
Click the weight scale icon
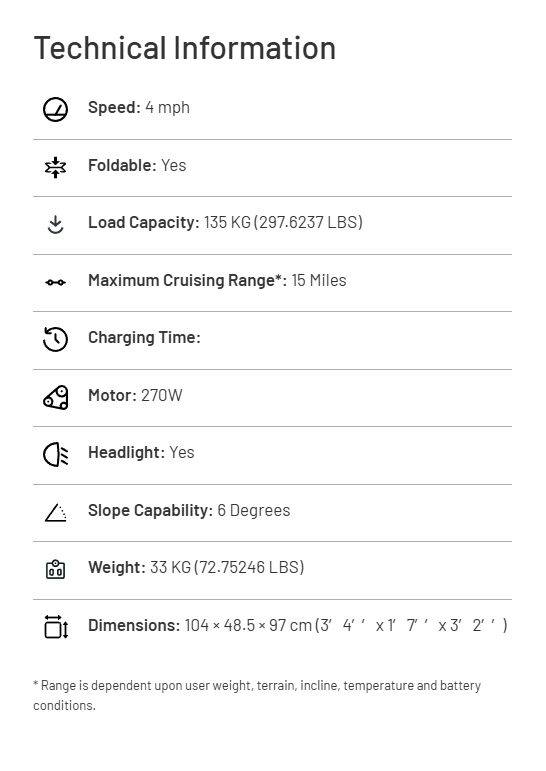[56, 569]
